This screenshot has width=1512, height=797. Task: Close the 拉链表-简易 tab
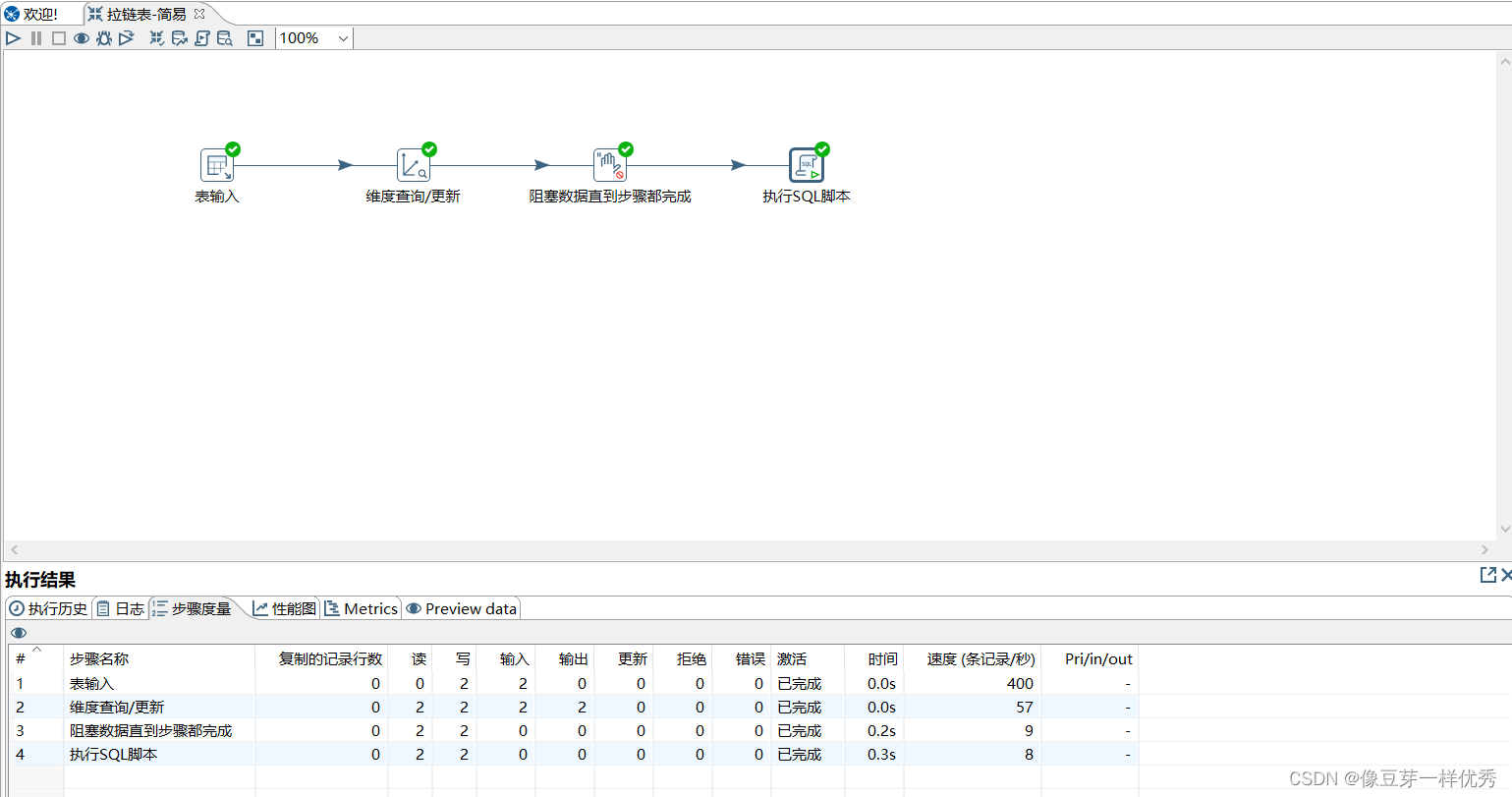coord(199,14)
